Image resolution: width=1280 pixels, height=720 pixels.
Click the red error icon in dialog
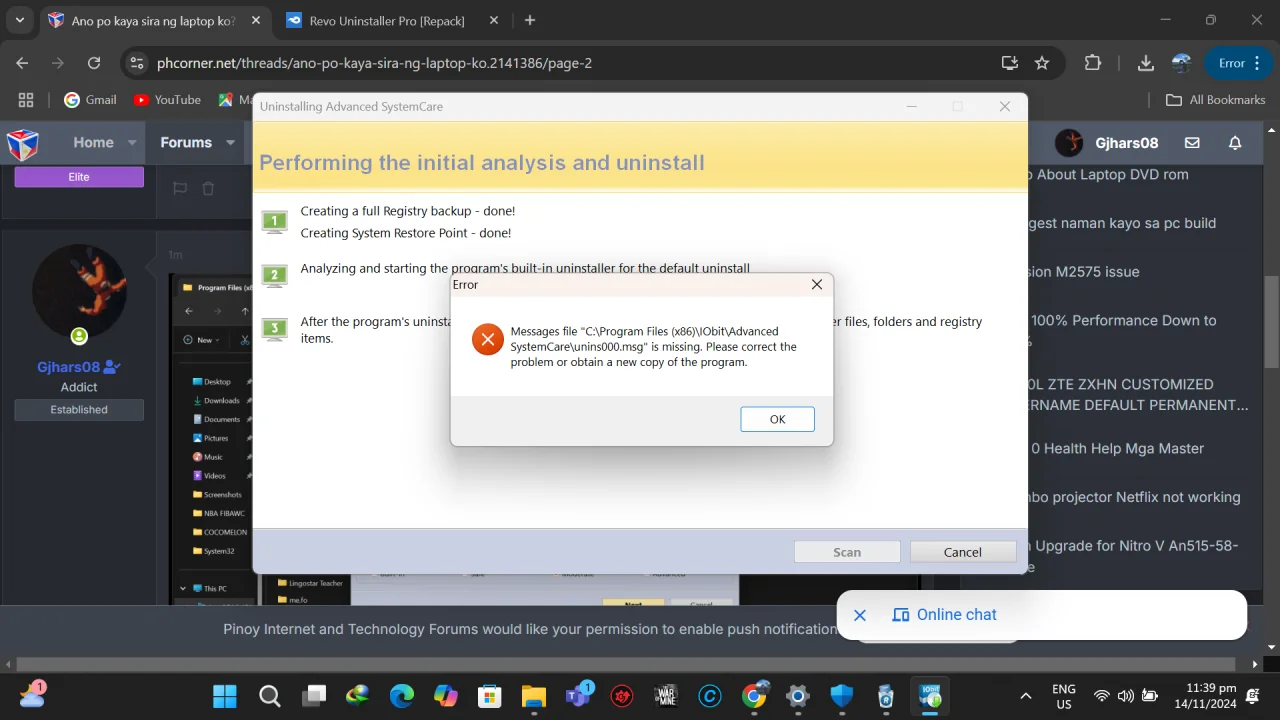[x=487, y=339]
